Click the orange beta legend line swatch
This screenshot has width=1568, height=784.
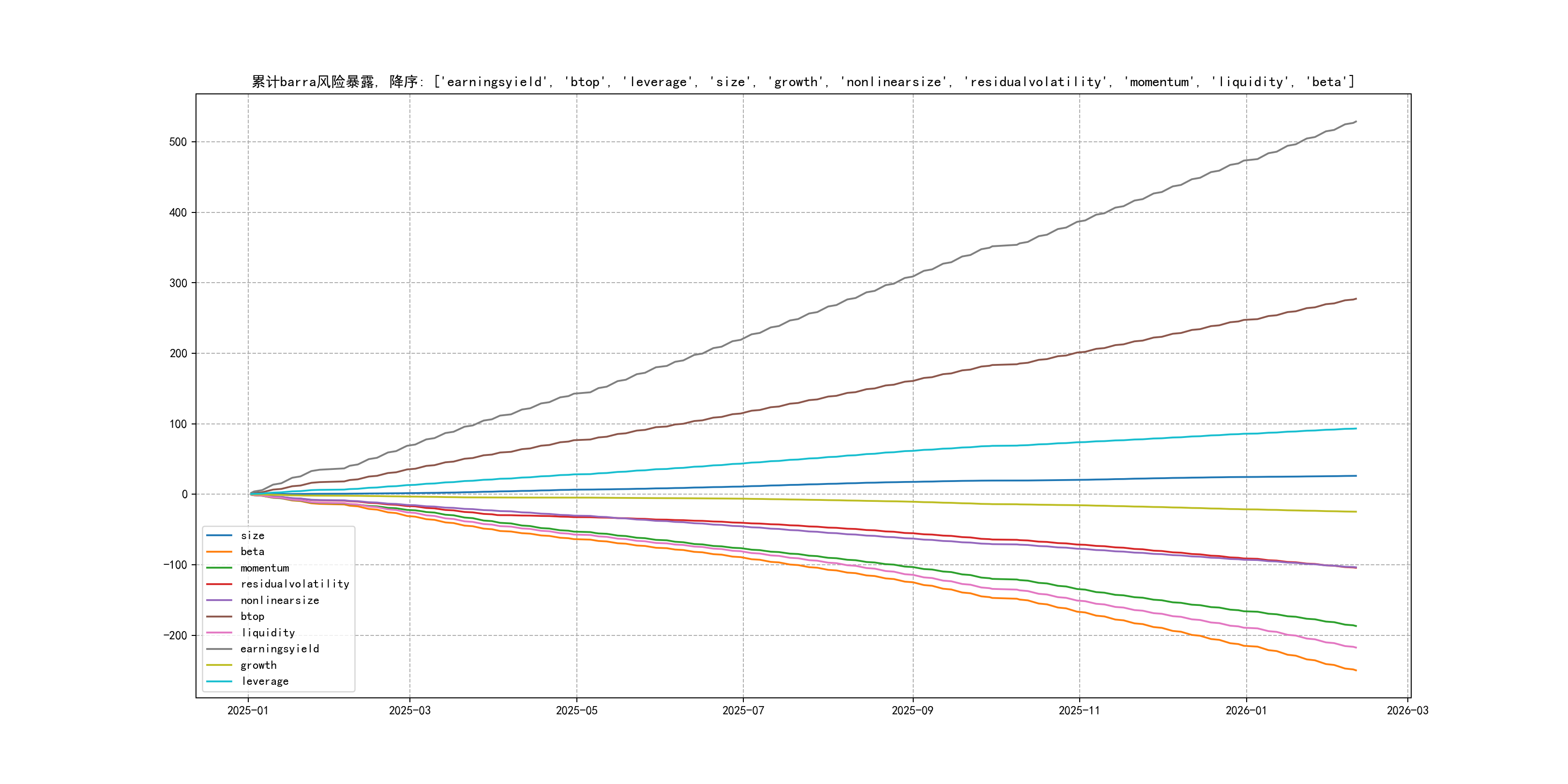(219, 552)
